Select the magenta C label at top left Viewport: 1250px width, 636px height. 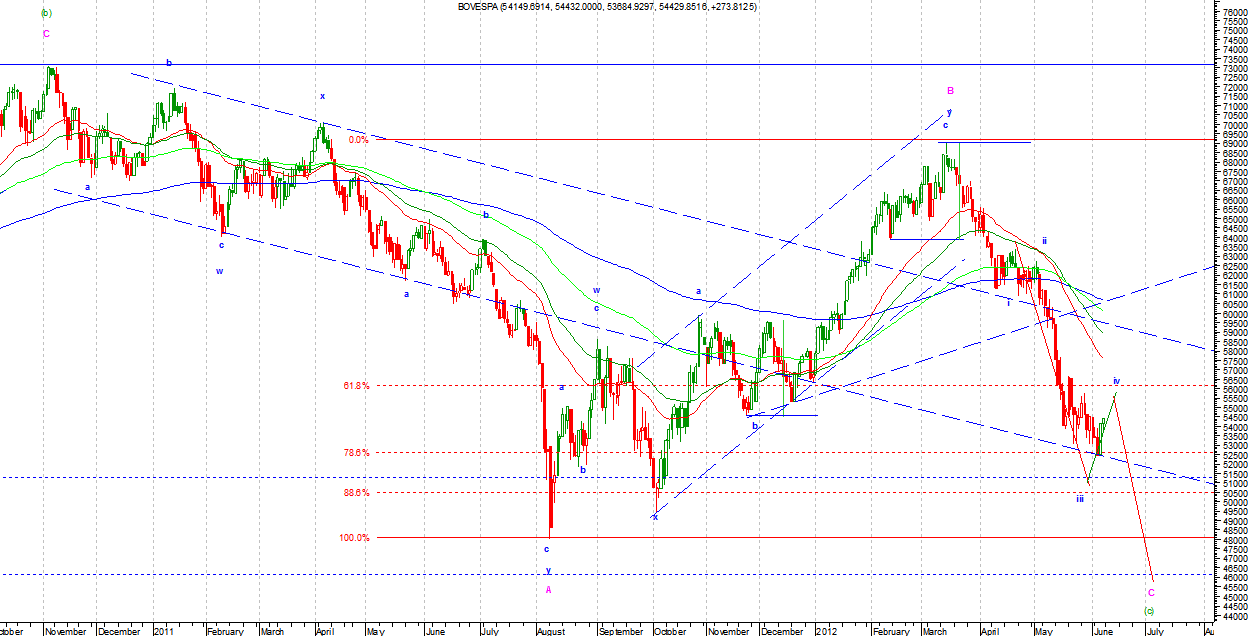pos(46,33)
